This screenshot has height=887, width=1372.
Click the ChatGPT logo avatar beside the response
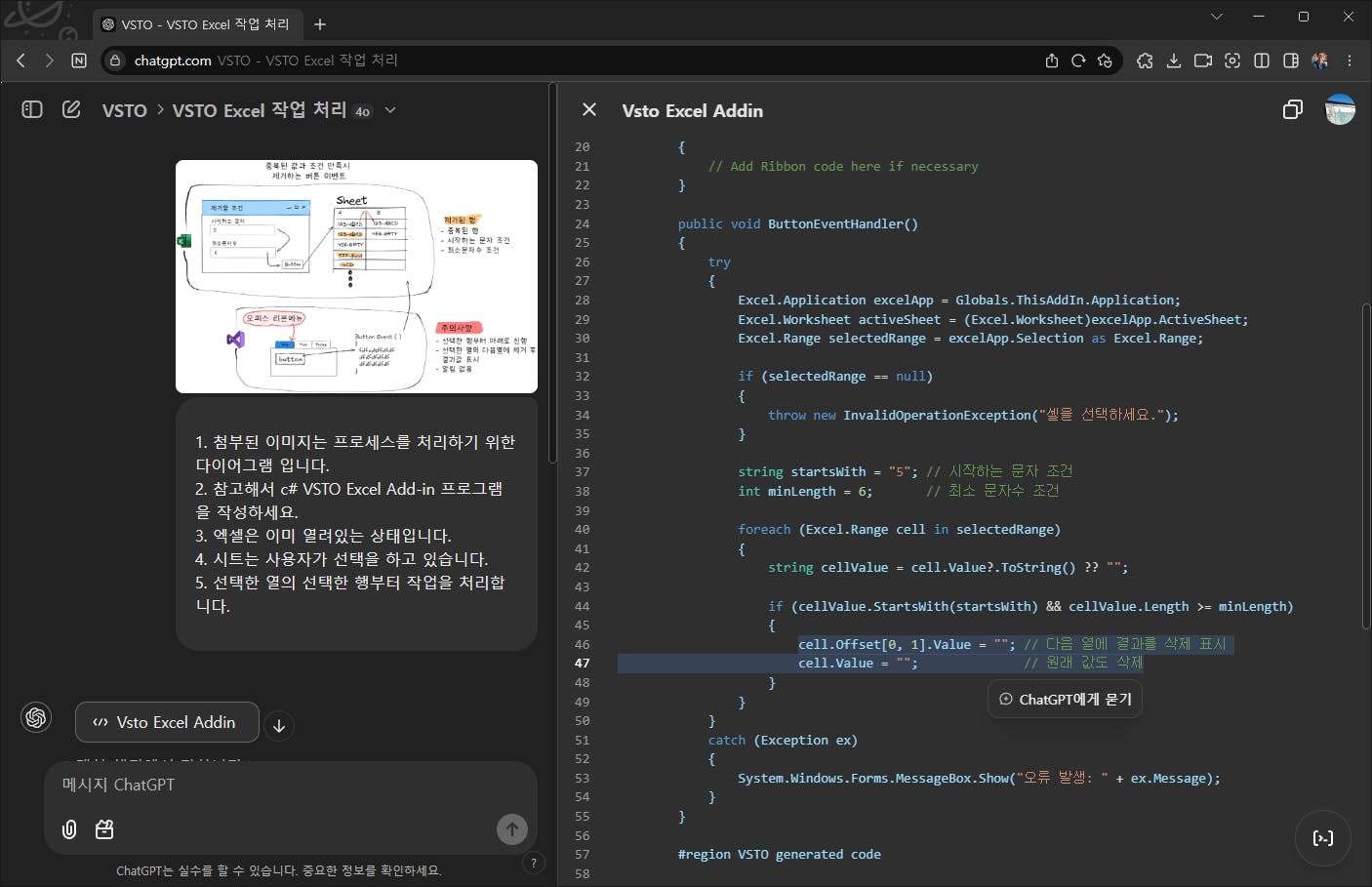36,718
